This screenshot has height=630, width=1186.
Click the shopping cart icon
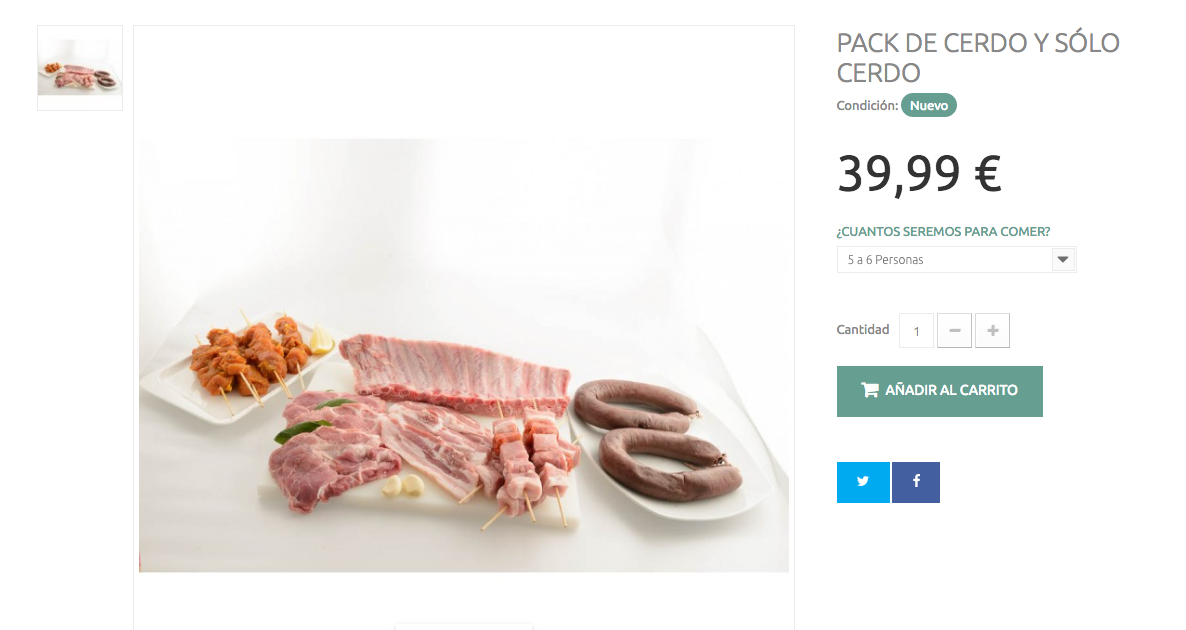(x=870, y=390)
